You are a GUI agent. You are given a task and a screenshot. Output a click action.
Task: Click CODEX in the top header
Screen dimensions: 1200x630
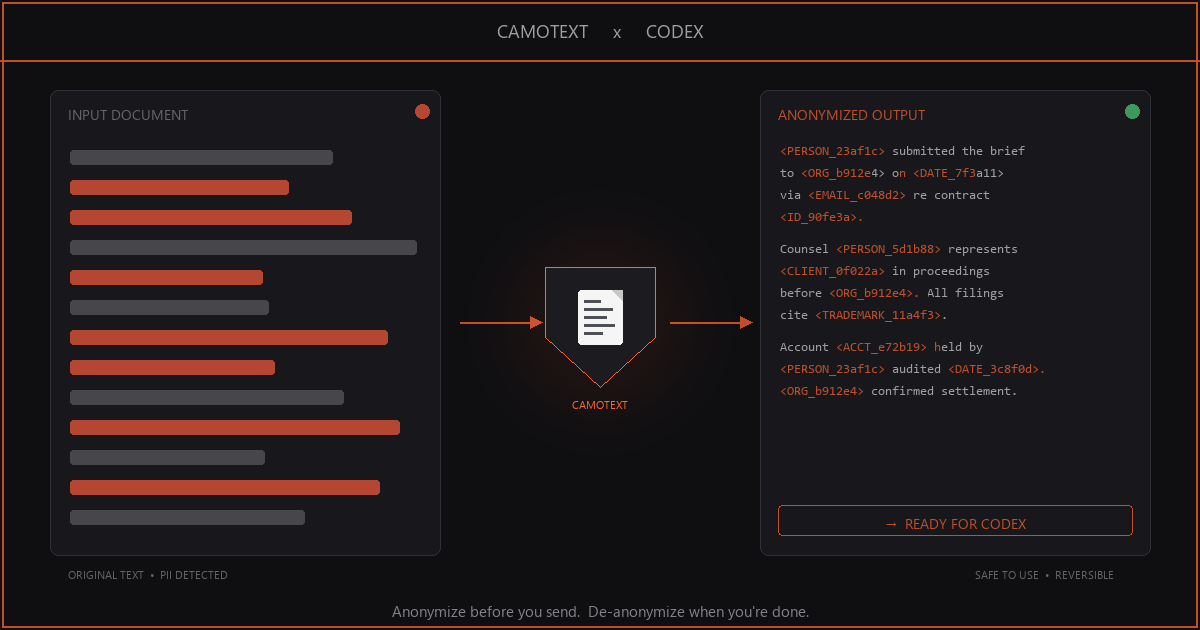[675, 32]
